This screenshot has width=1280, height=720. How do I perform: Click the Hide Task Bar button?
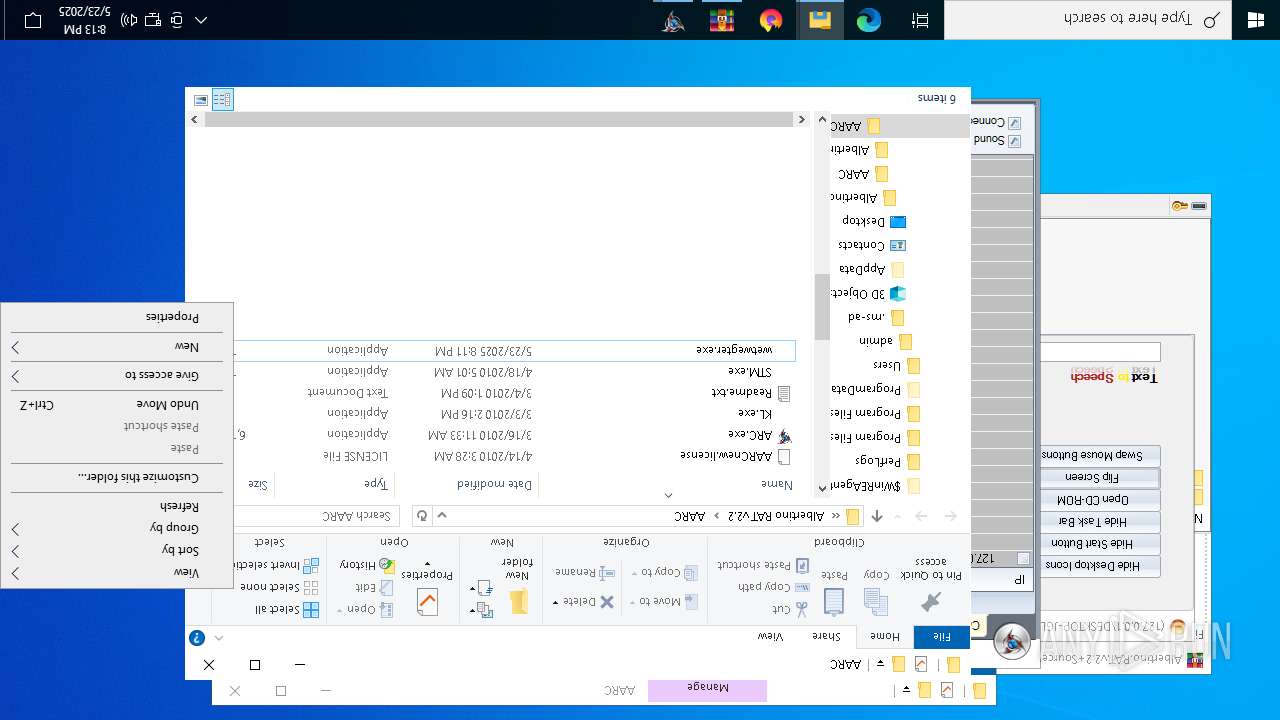tap(1099, 521)
